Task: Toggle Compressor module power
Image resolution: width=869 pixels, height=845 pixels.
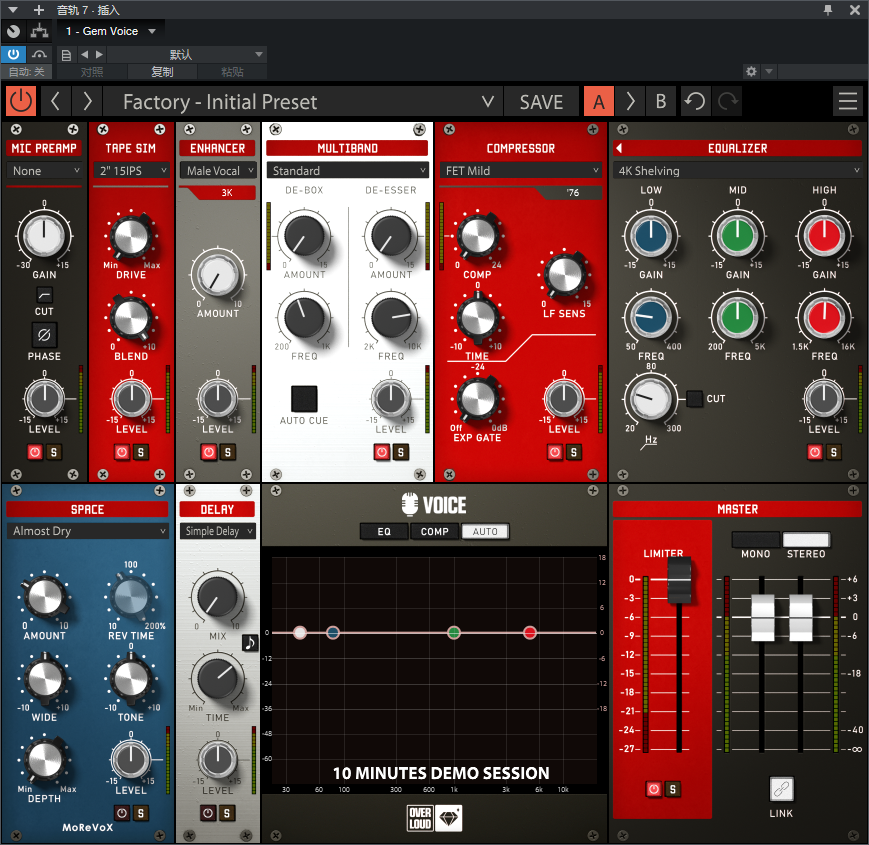Action: tap(555, 452)
